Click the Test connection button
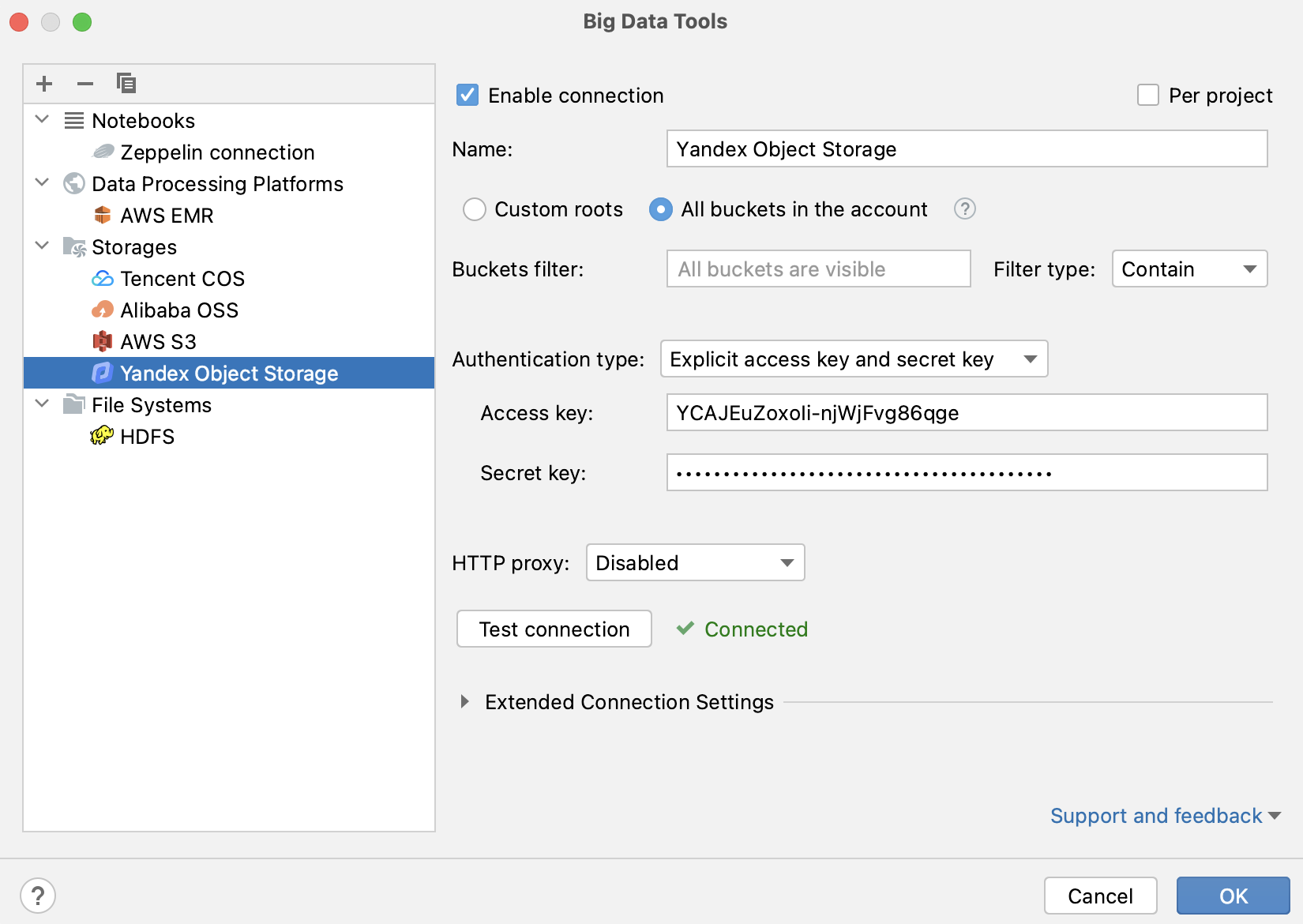Image resolution: width=1303 pixels, height=924 pixels. [554, 629]
